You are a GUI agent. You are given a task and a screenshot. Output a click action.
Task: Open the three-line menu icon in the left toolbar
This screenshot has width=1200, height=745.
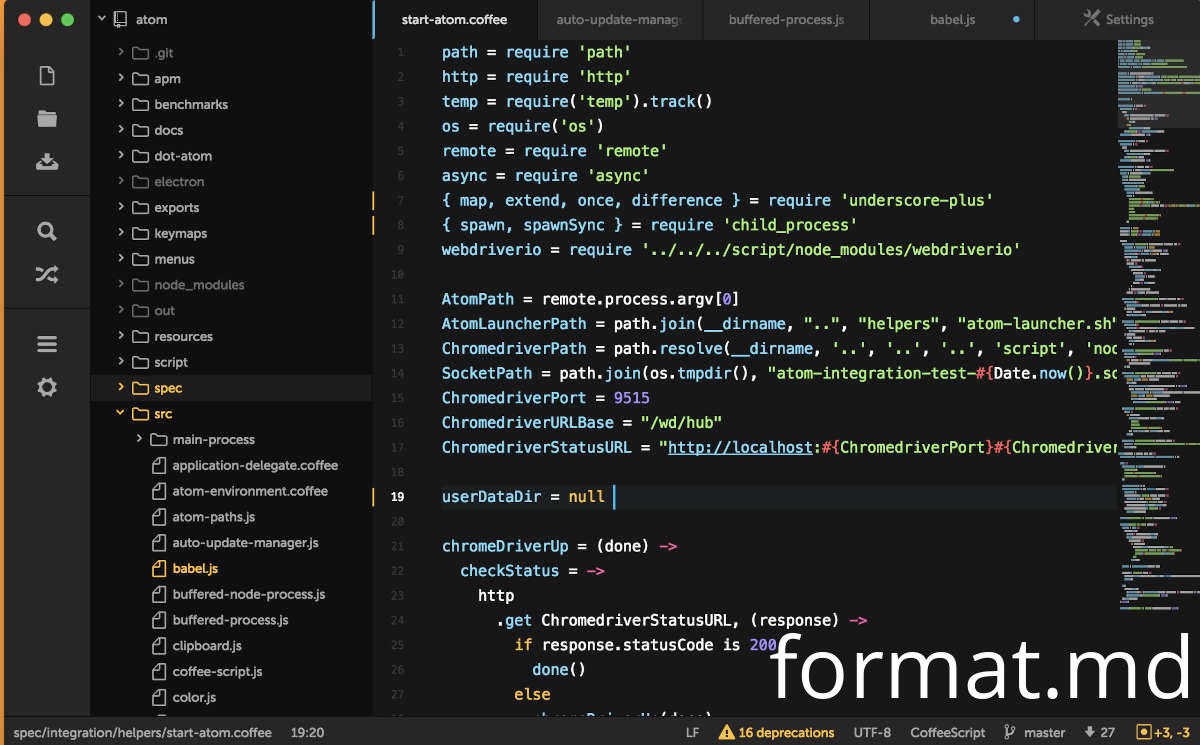(46, 344)
